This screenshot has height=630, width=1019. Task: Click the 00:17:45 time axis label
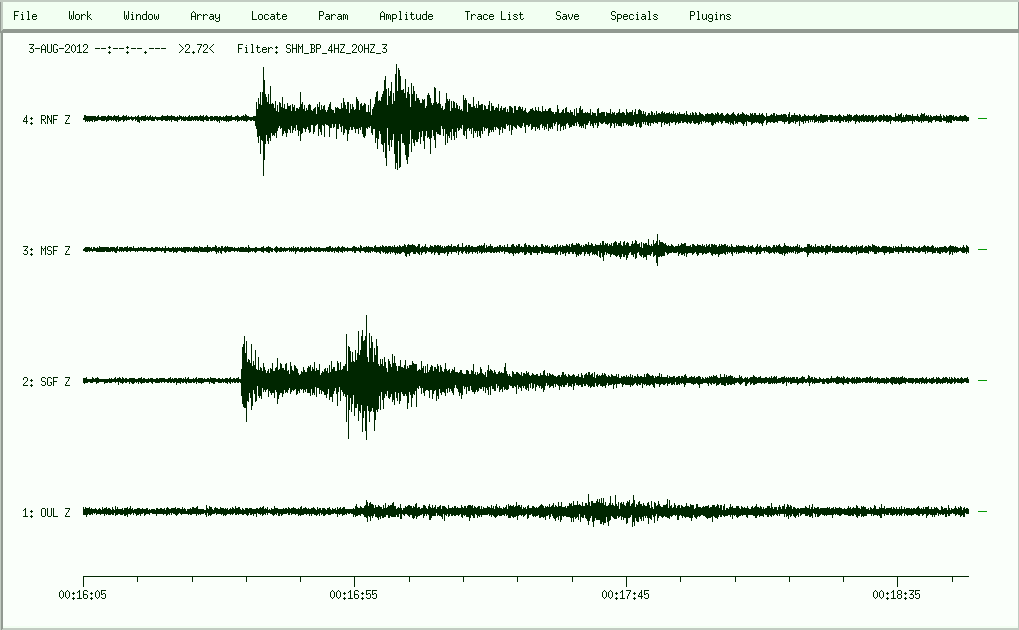pyautogui.click(x=626, y=594)
